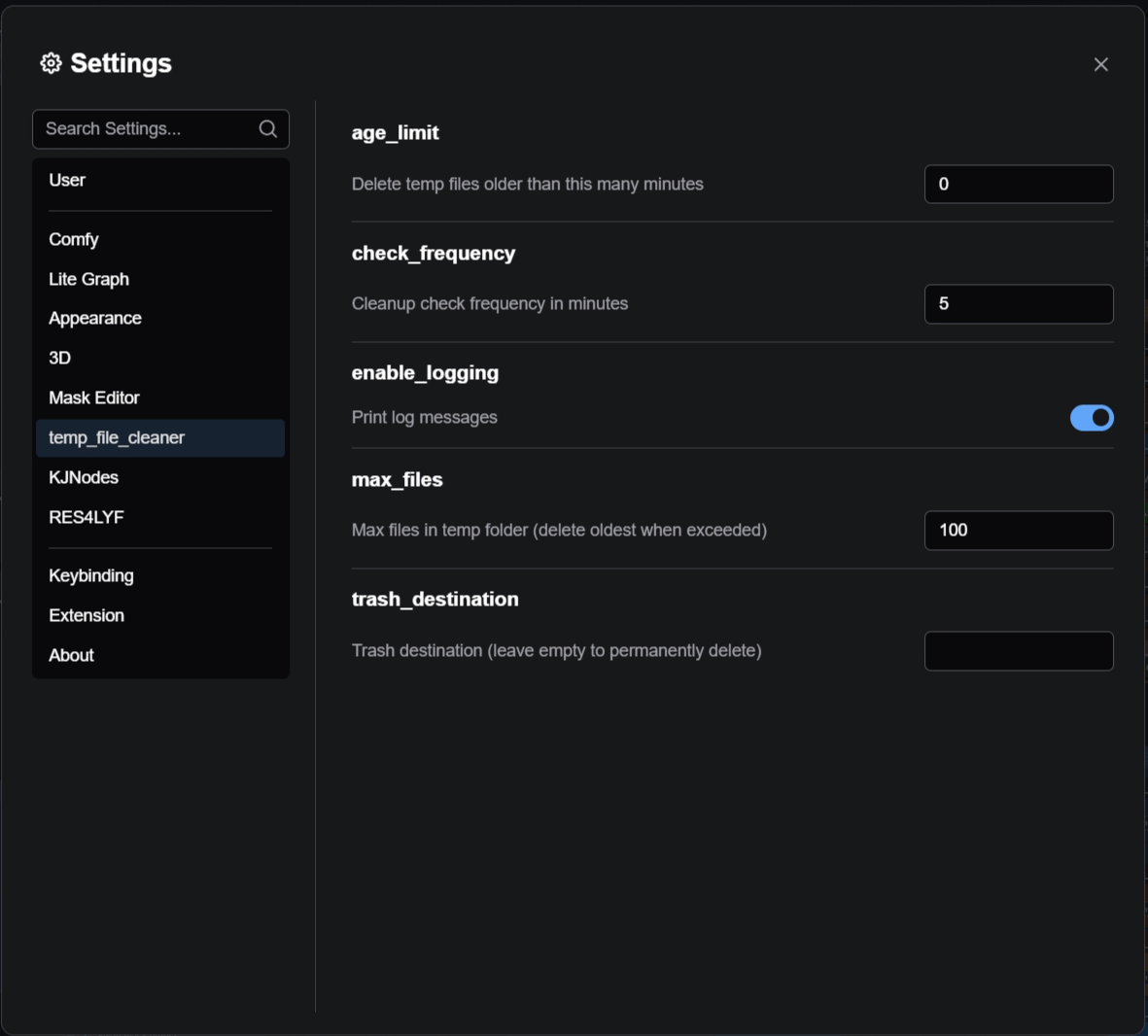Screen dimensions: 1148x1036
Task: Focus the check_frequency value field
Action: 1018,304
